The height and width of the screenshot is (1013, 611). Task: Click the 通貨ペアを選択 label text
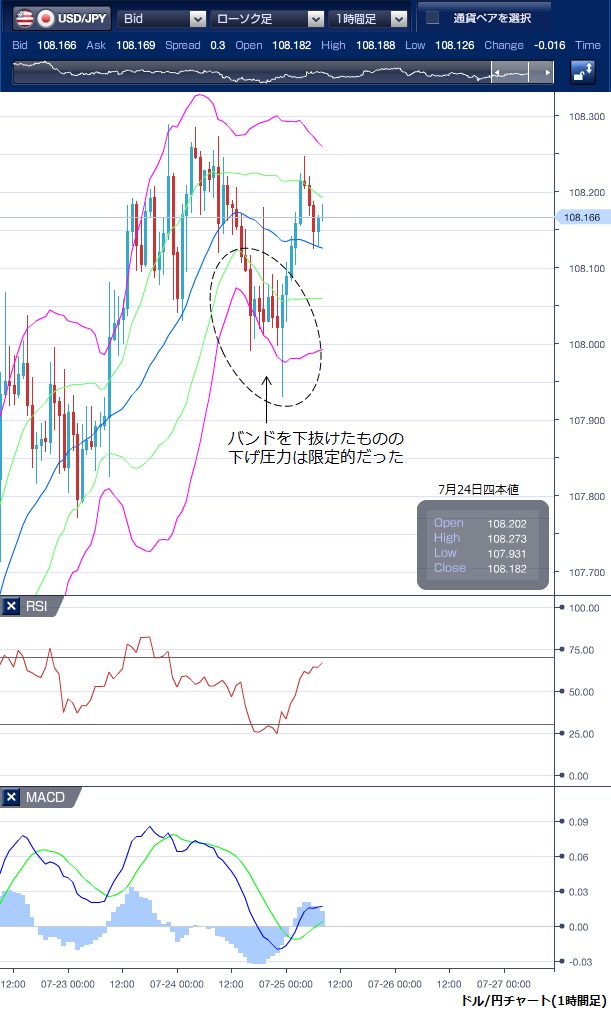[491, 18]
